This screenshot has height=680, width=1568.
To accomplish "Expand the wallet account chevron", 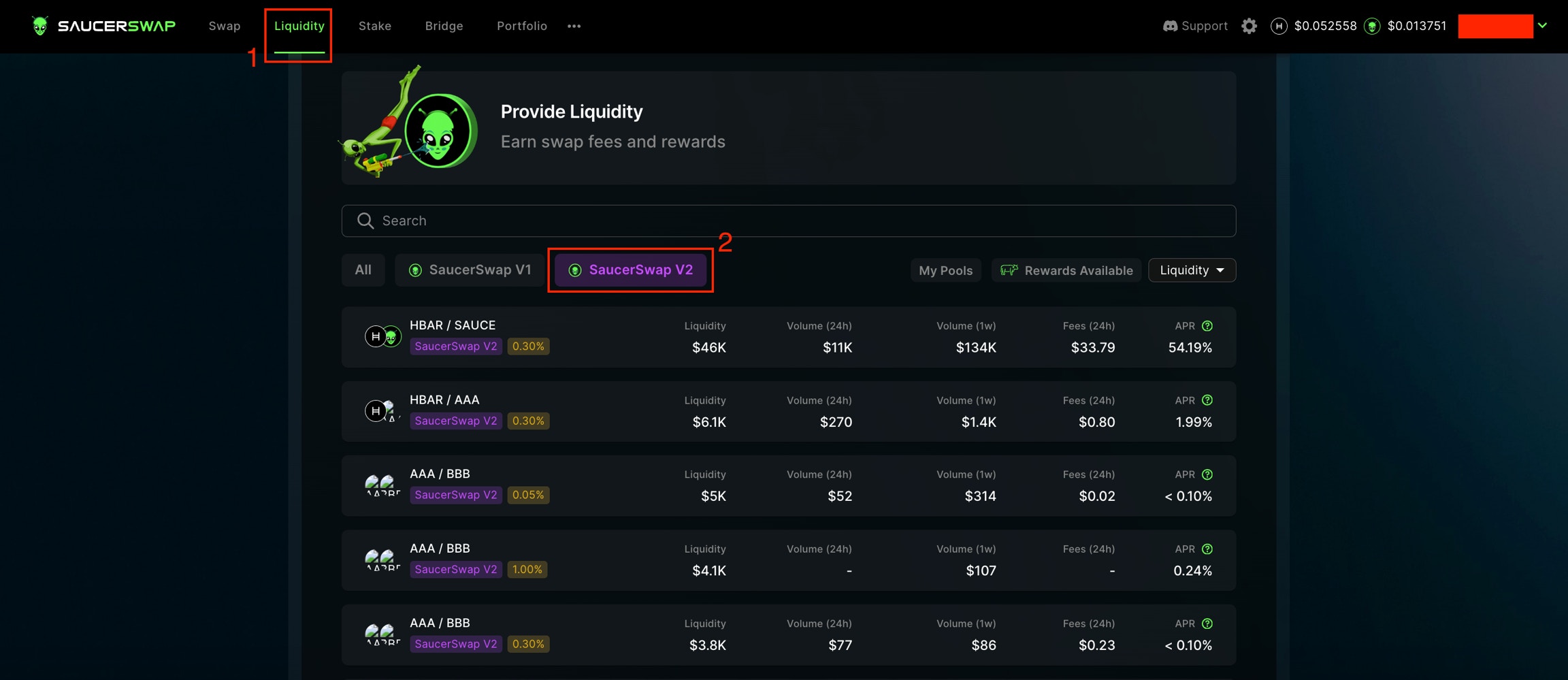I will tap(1542, 26).
